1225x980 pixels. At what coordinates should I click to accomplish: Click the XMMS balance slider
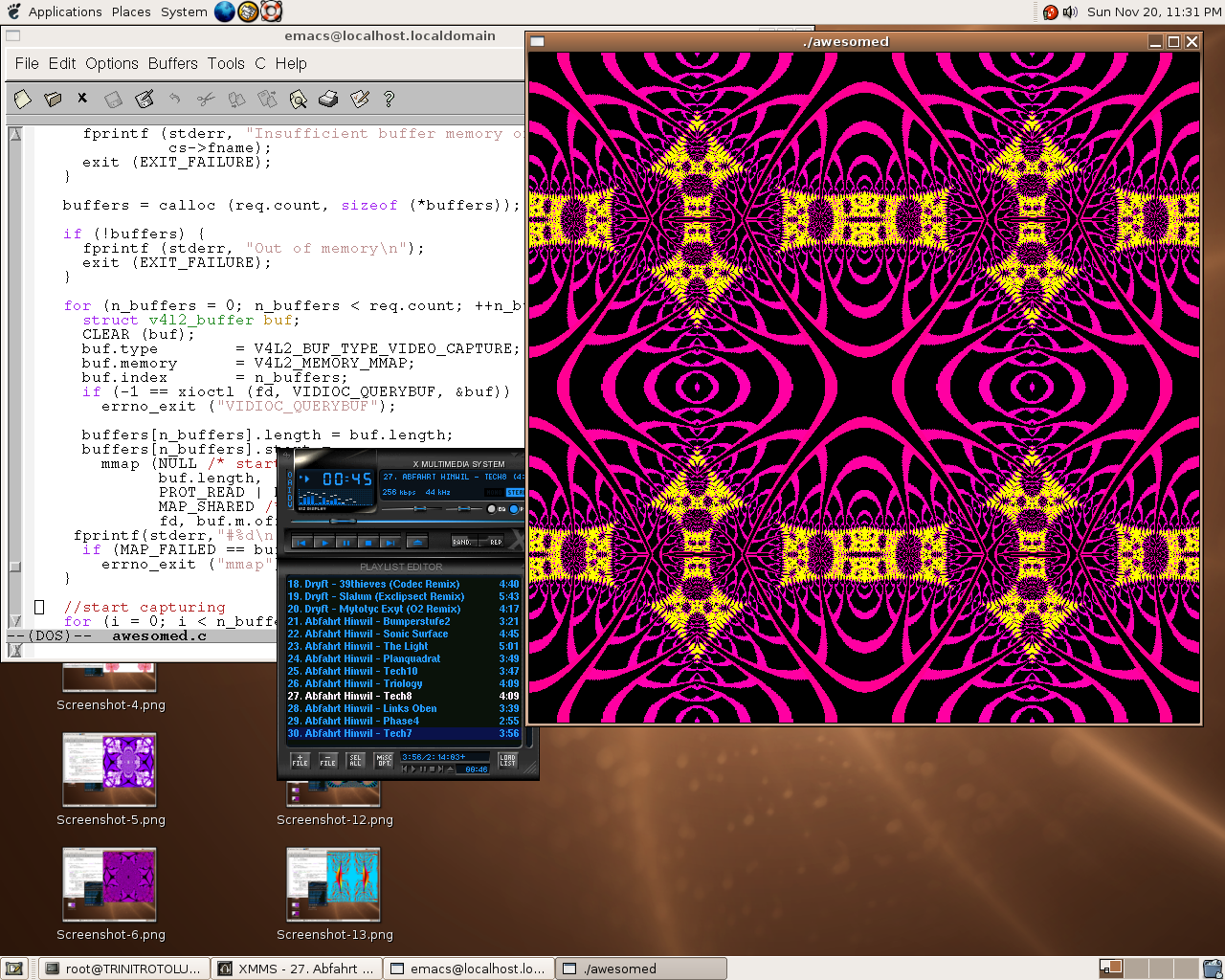464,509
